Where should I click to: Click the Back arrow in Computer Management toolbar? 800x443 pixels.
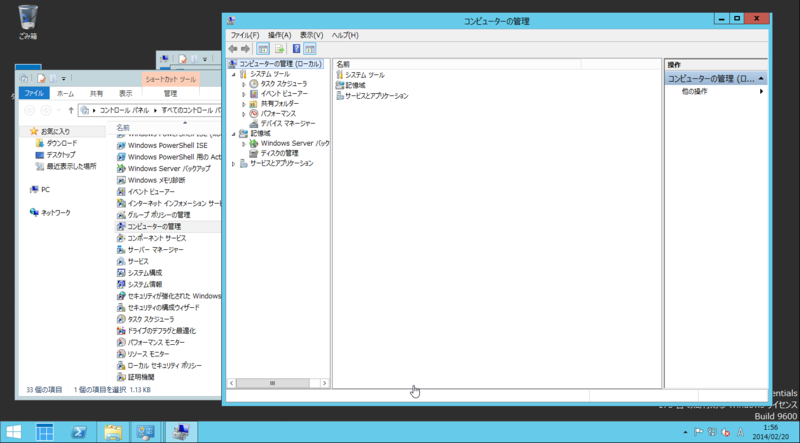click(233, 49)
